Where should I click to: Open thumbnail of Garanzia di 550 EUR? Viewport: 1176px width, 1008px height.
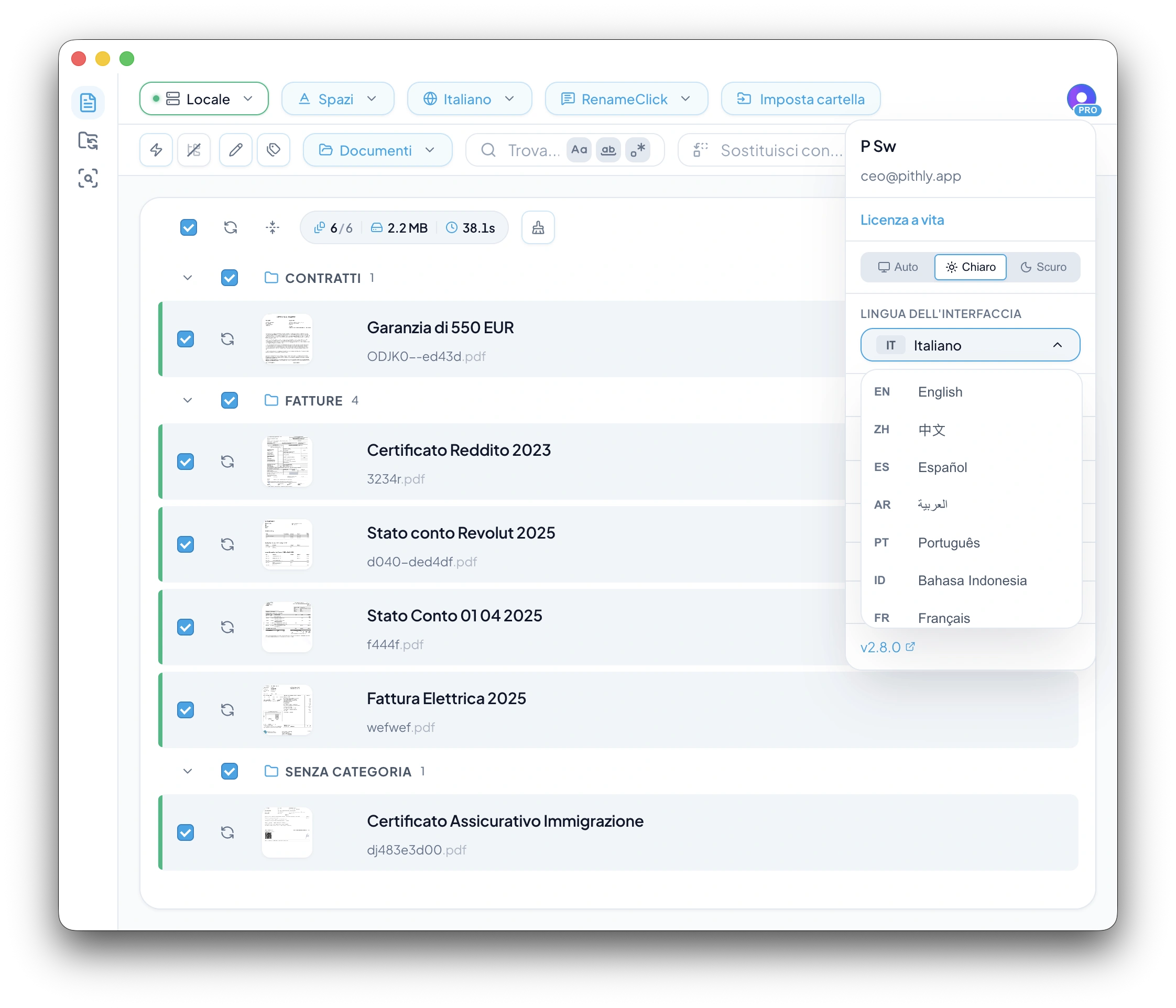pos(287,339)
